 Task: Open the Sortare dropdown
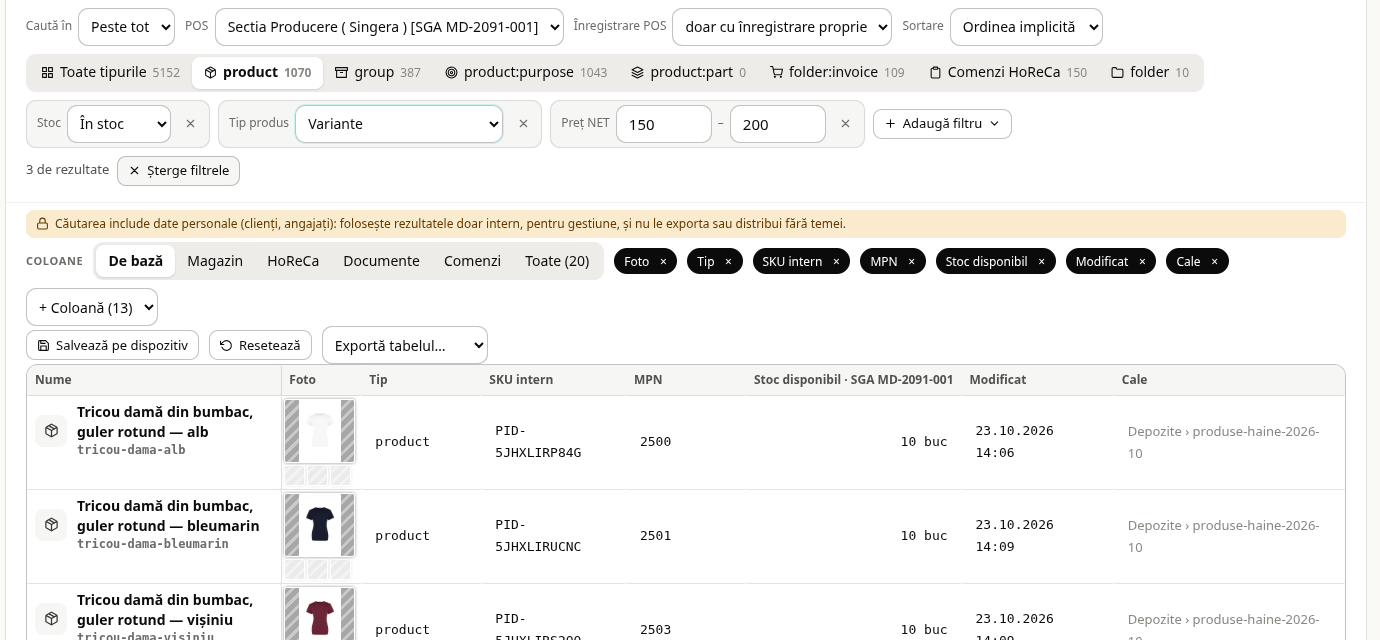tap(1026, 27)
